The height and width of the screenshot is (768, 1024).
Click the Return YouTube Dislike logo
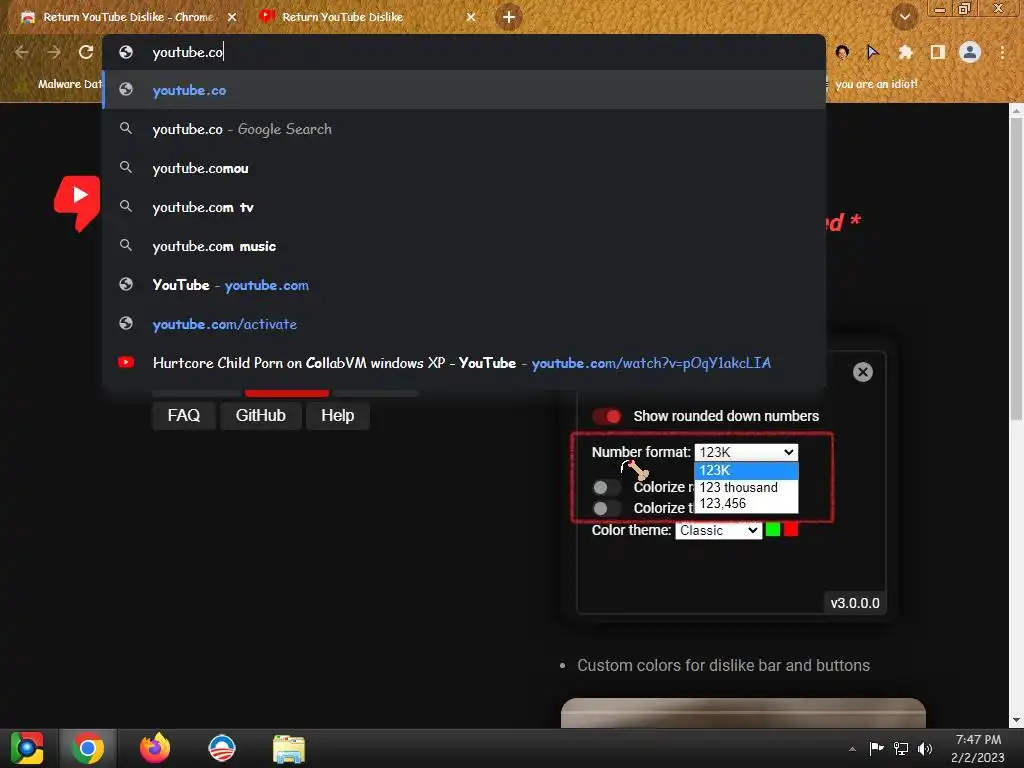click(77, 202)
